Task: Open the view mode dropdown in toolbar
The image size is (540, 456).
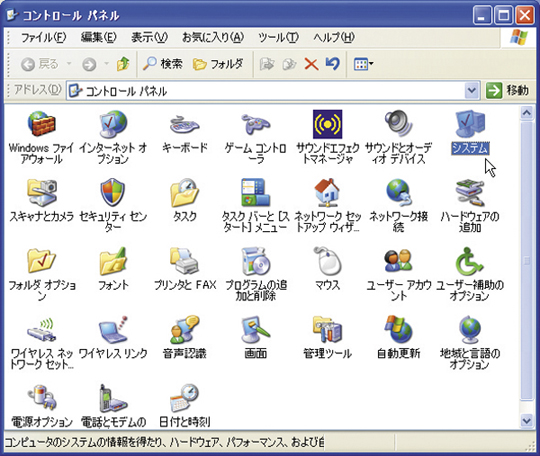Action: pyautogui.click(x=363, y=64)
